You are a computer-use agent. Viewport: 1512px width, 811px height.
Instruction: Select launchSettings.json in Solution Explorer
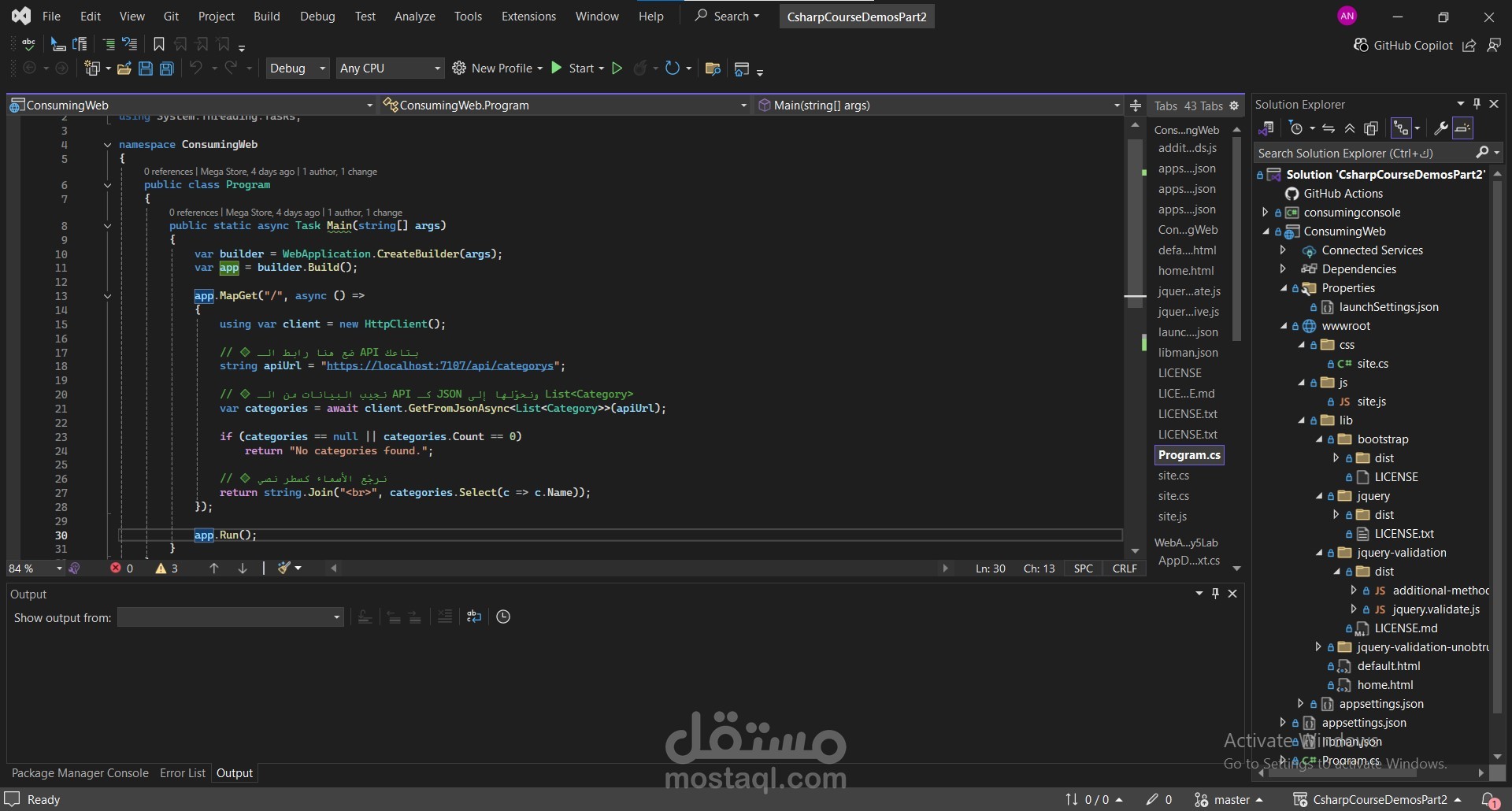pos(1388,307)
